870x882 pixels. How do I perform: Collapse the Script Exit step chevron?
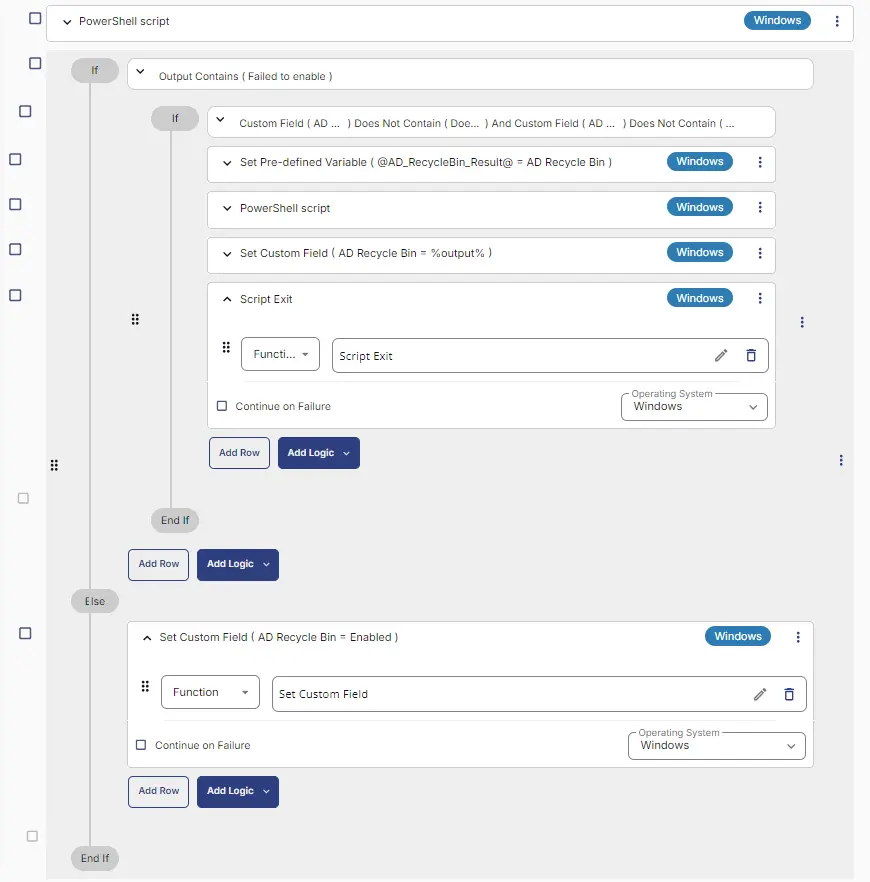tap(227, 299)
